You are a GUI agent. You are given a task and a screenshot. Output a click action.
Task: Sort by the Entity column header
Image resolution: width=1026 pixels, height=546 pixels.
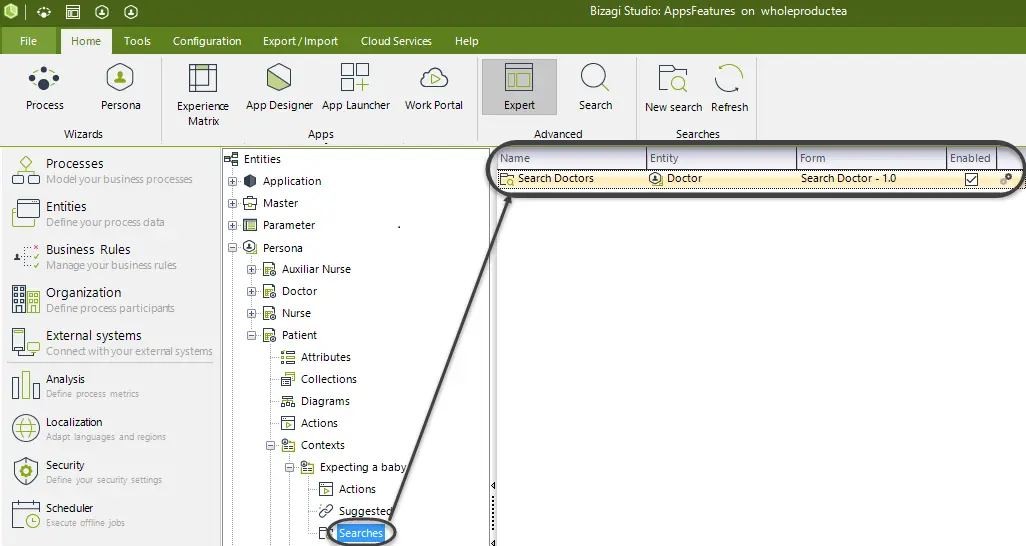pos(721,158)
